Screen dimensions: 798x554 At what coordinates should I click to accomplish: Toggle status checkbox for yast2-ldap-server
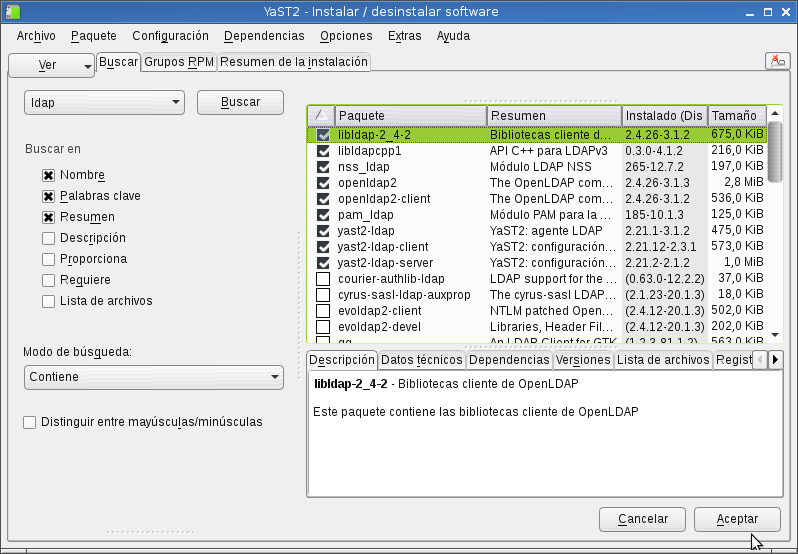pyautogui.click(x=323, y=263)
